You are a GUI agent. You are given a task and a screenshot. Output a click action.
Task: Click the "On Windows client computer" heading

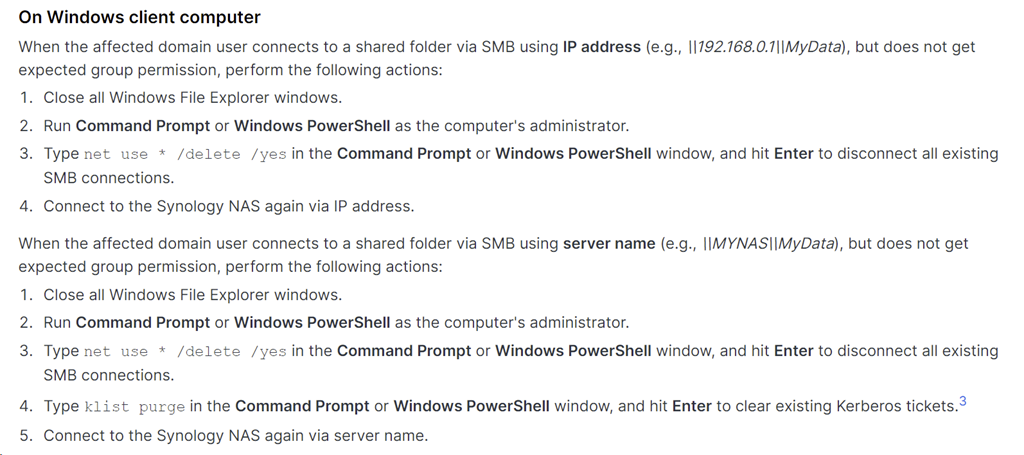[x=139, y=17]
